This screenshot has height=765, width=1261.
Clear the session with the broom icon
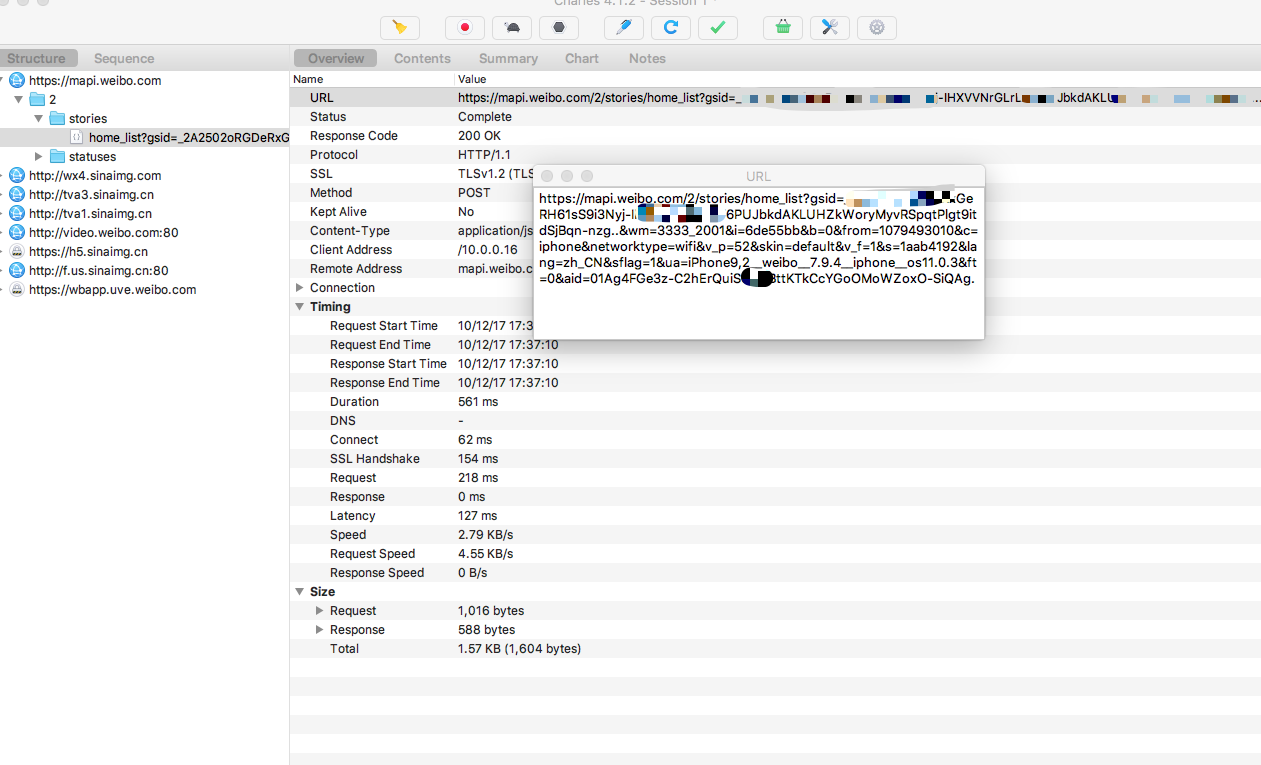coord(400,28)
